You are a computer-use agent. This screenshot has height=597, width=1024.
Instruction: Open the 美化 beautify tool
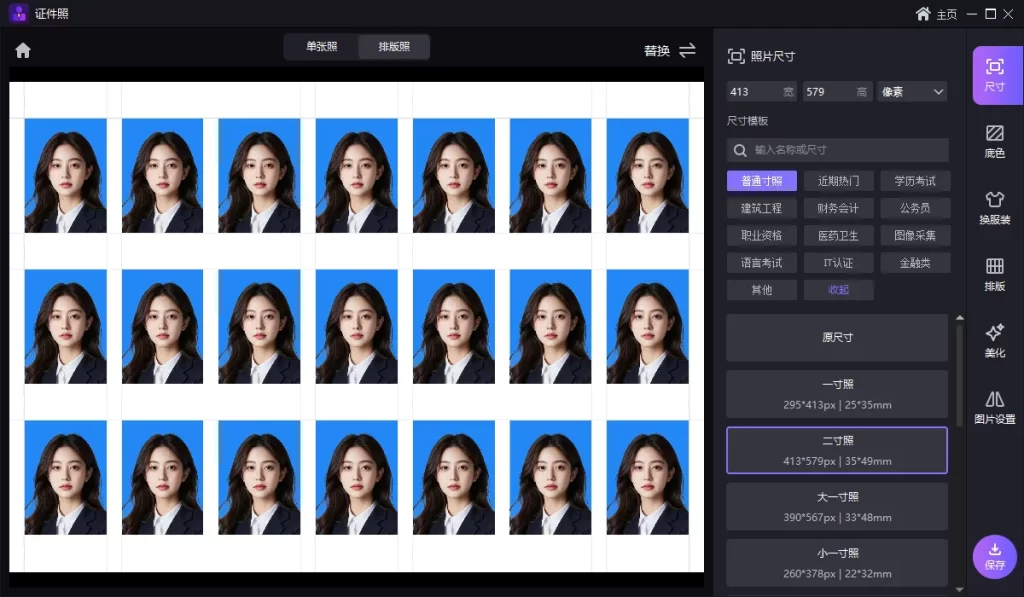point(994,341)
